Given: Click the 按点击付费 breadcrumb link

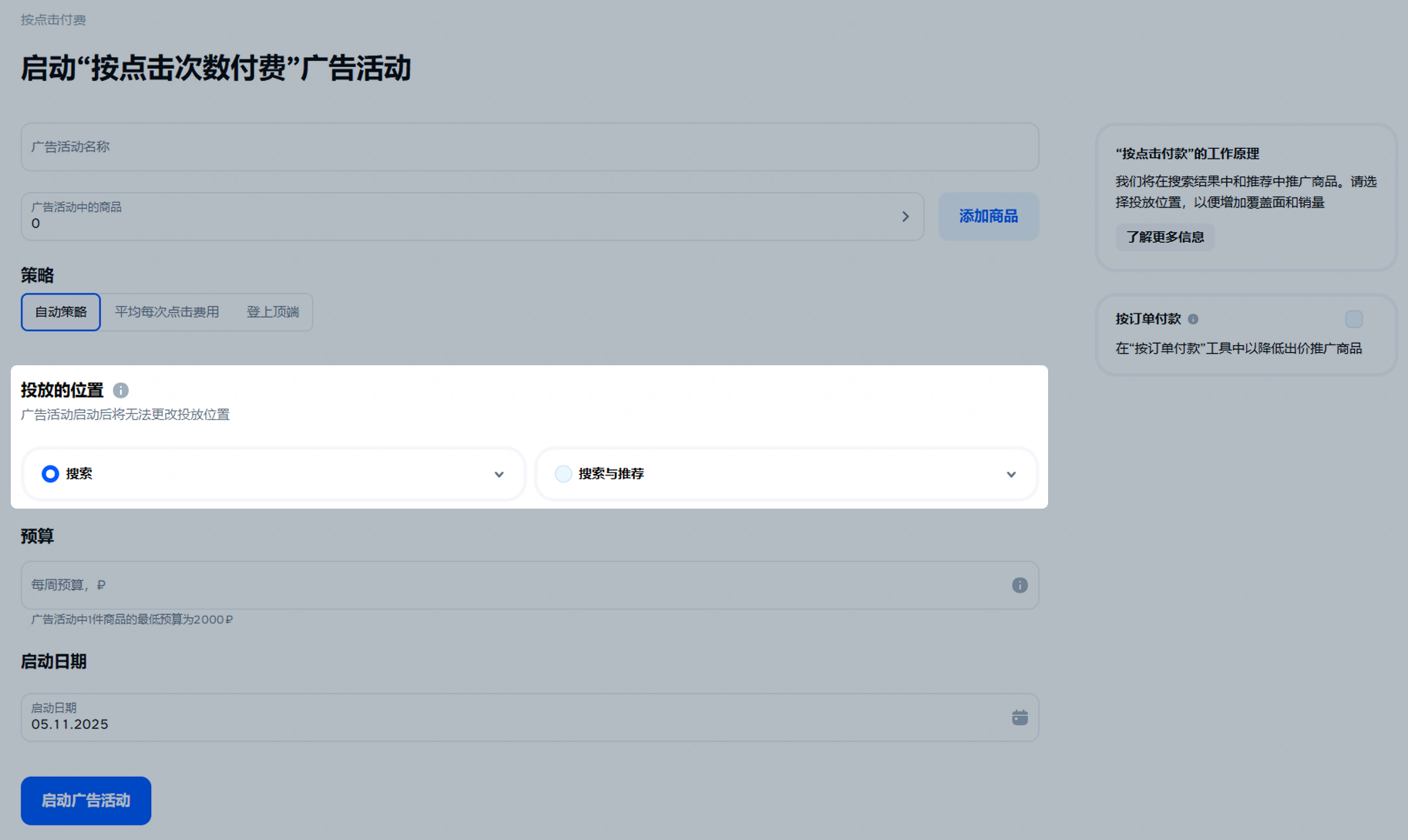Looking at the screenshot, I should click(x=53, y=20).
